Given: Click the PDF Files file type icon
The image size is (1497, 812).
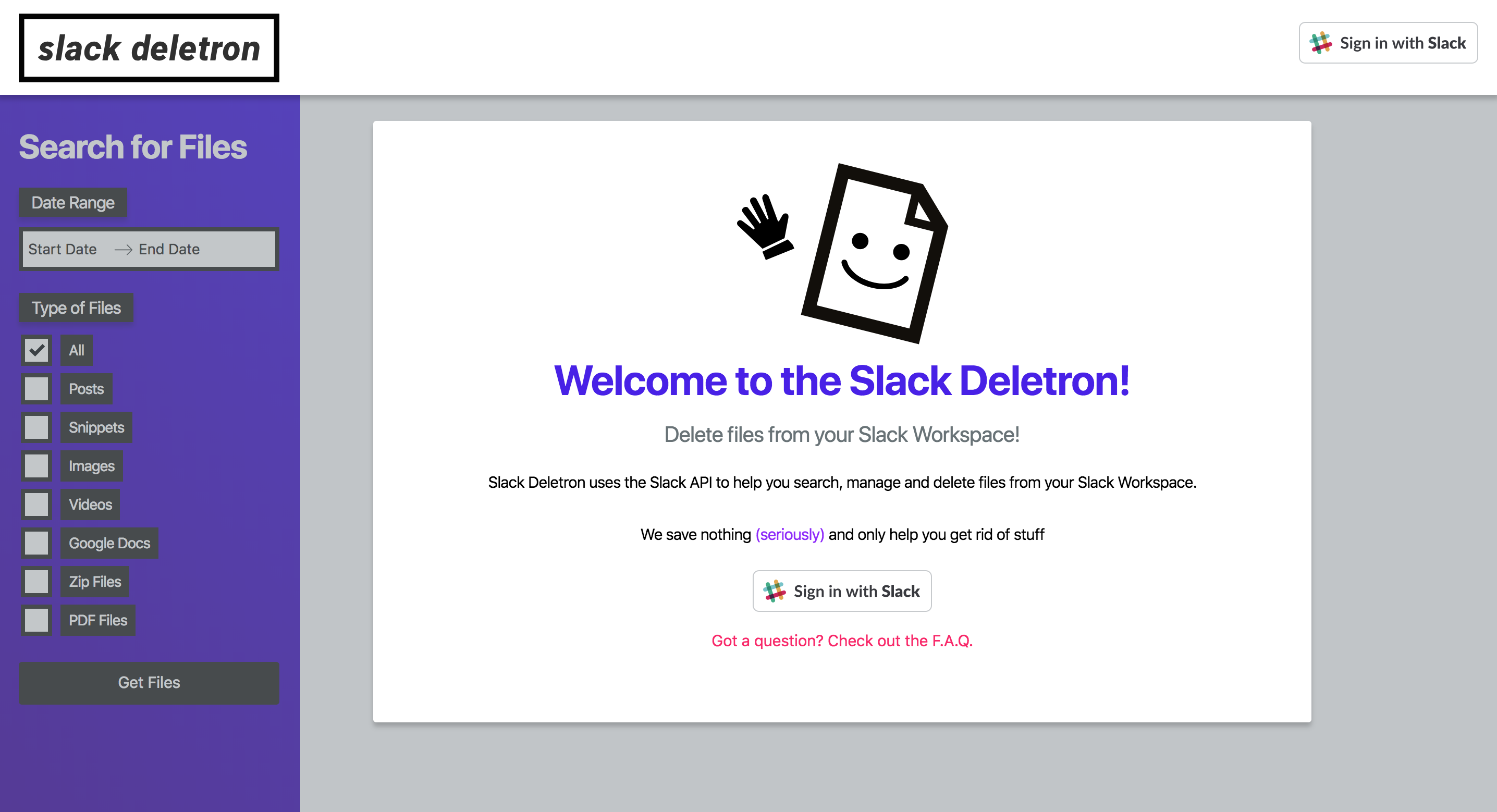Looking at the screenshot, I should [x=36, y=620].
